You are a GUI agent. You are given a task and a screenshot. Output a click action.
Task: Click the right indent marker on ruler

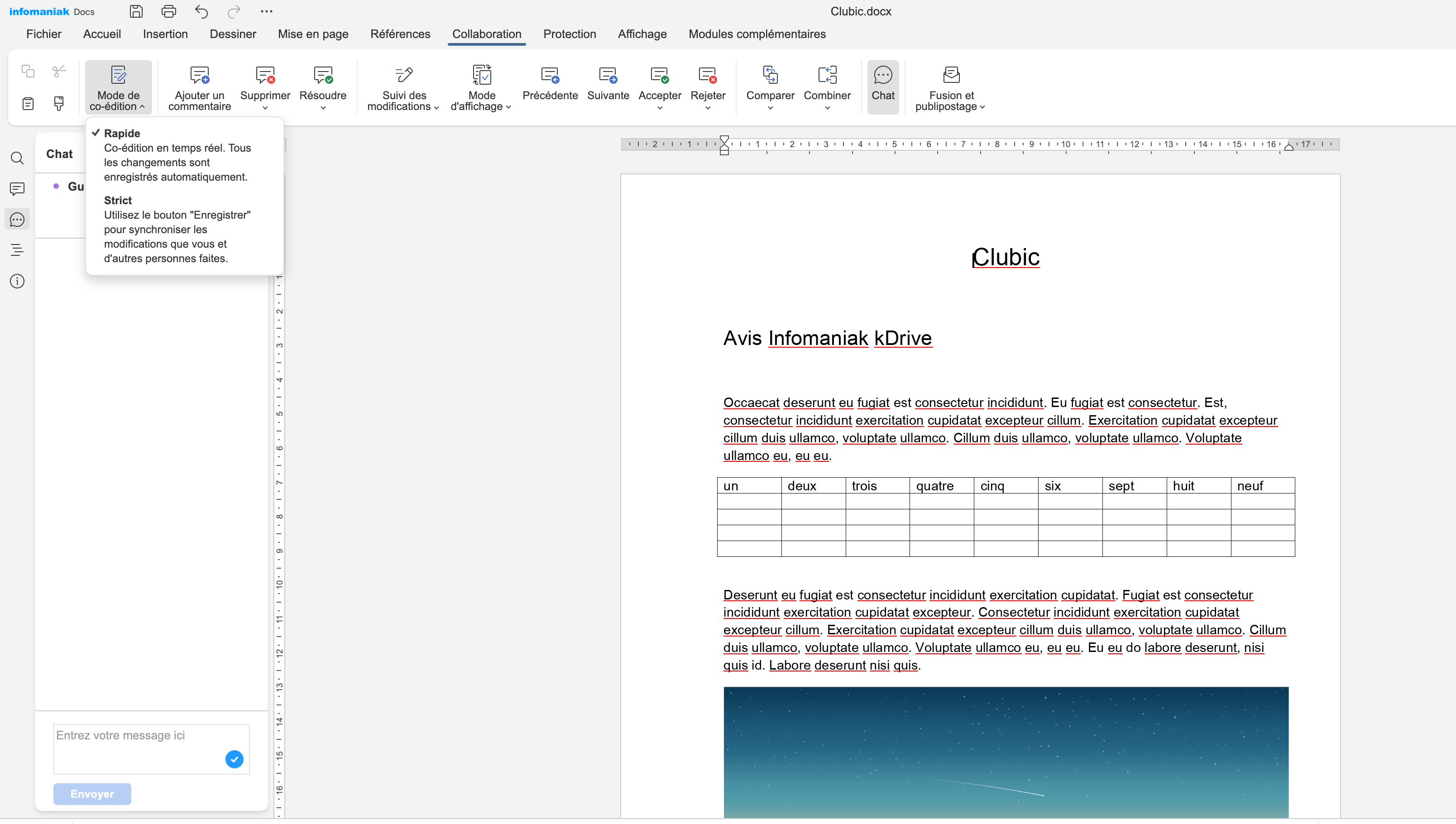(1288, 147)
